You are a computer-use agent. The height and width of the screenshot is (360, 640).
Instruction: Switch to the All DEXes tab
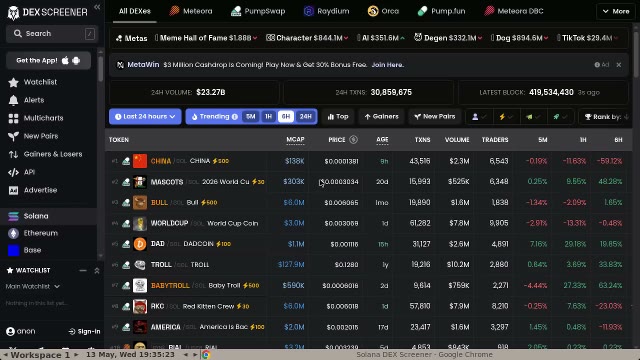point(135,11)
